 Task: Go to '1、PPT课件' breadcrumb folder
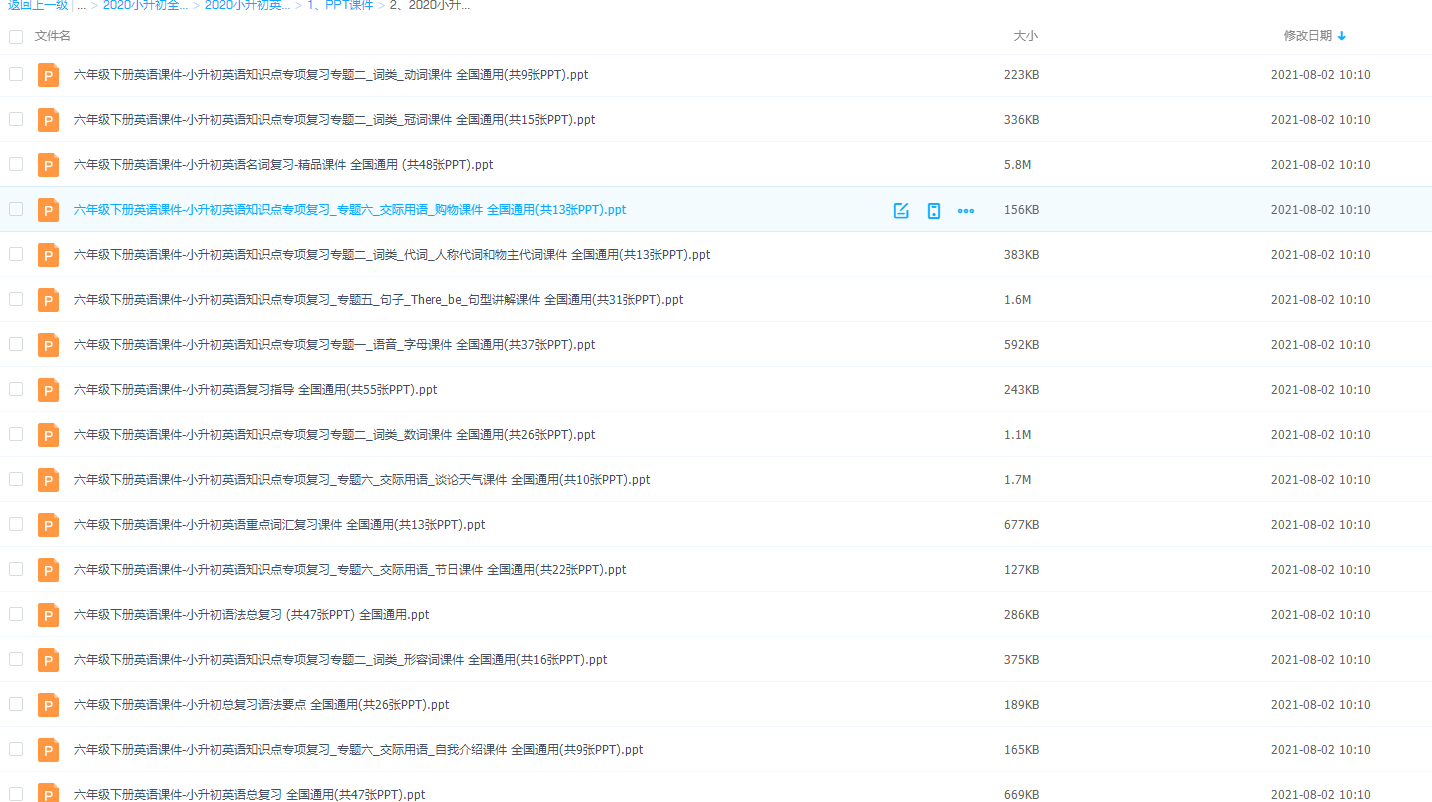(340, 5)
